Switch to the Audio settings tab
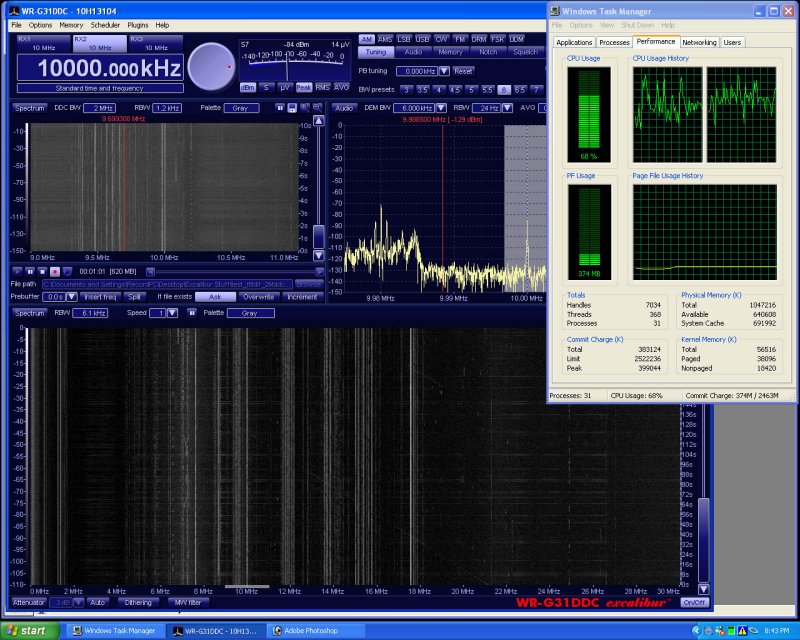The image size is (800, 640). tap(413, 52)
